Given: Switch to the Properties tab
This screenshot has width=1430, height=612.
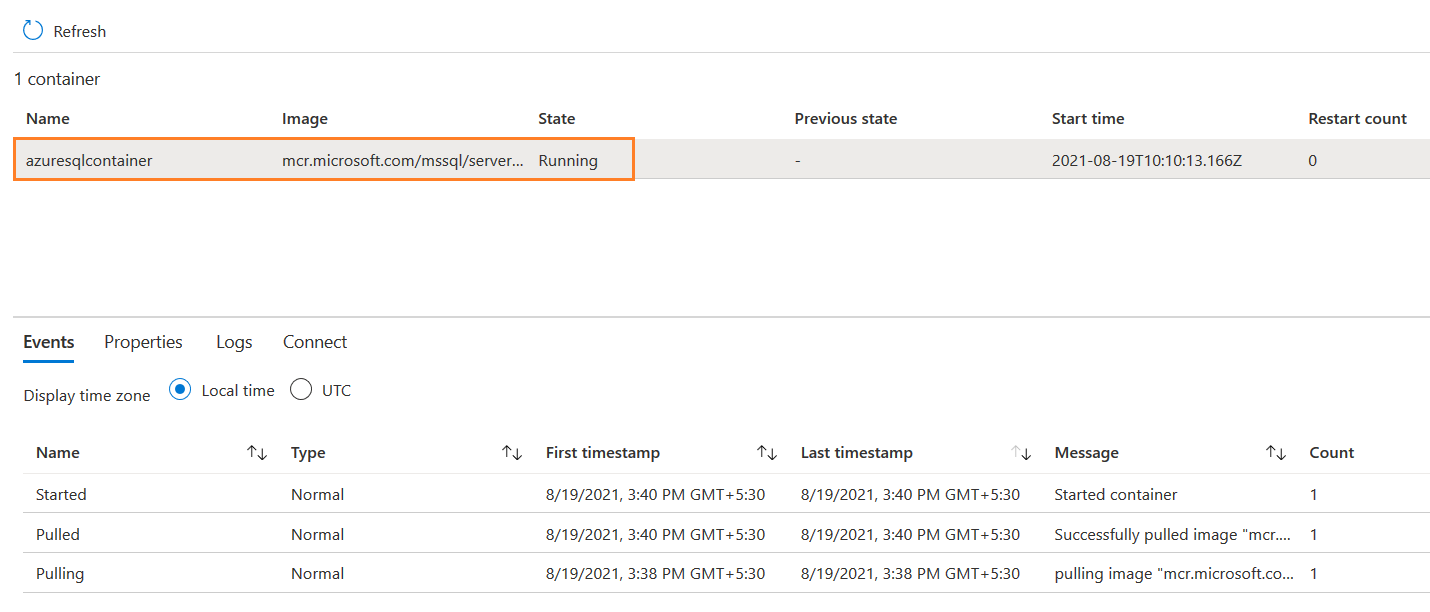Looking at the screenshot, I should click(x=143, y=342).
